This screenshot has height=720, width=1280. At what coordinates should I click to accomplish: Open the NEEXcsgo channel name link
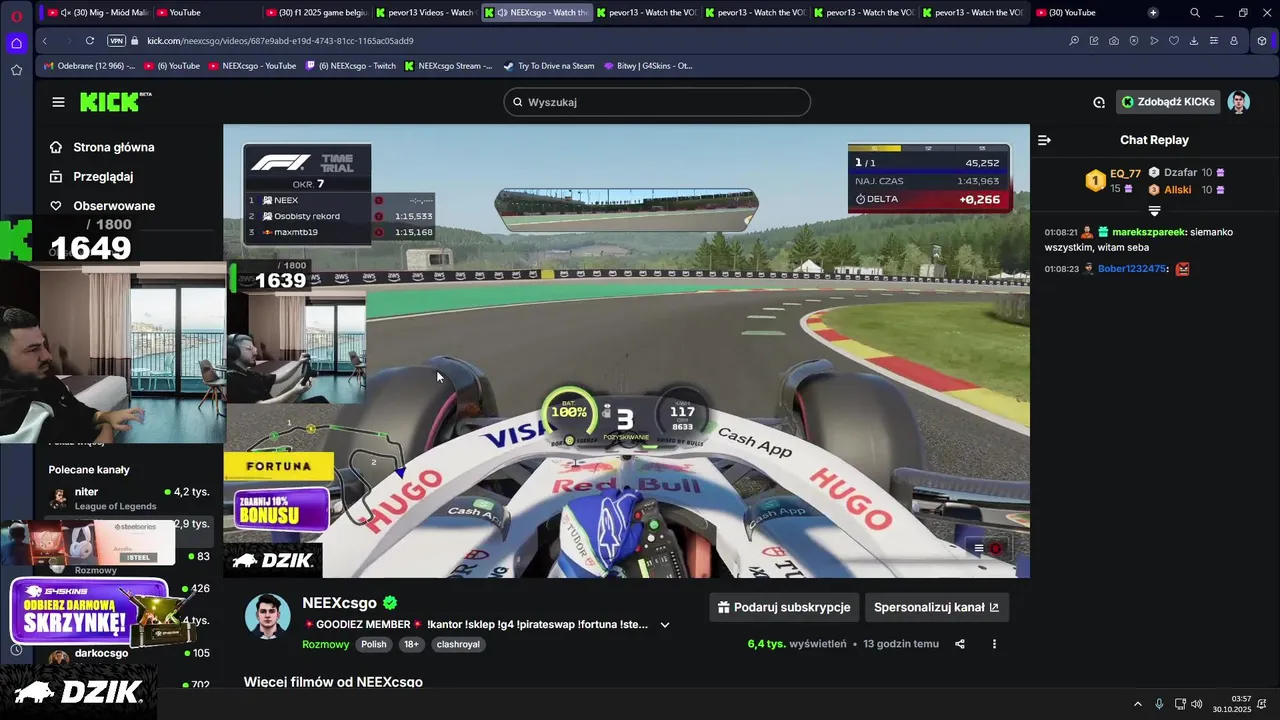point(339,603)
